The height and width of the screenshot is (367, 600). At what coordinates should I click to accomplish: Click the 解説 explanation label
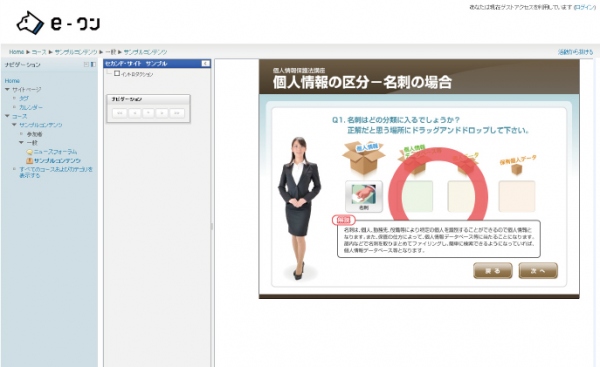tap(343, 220)
